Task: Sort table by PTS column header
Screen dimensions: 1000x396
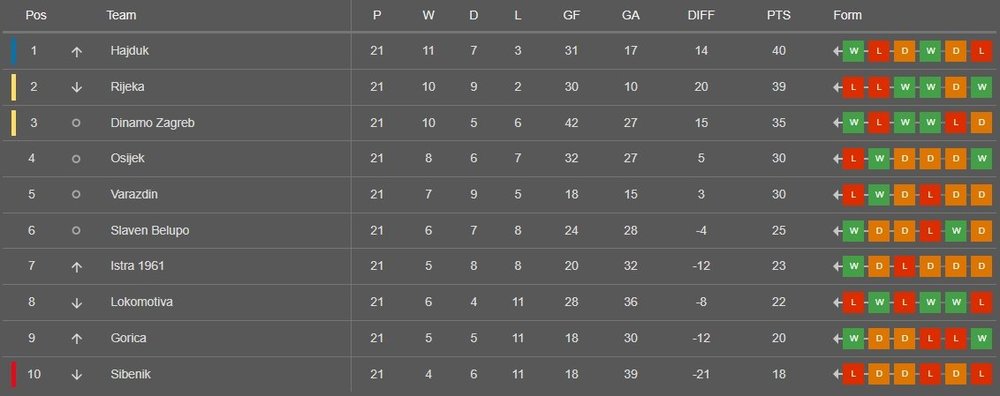Action: tap(778, 15)
